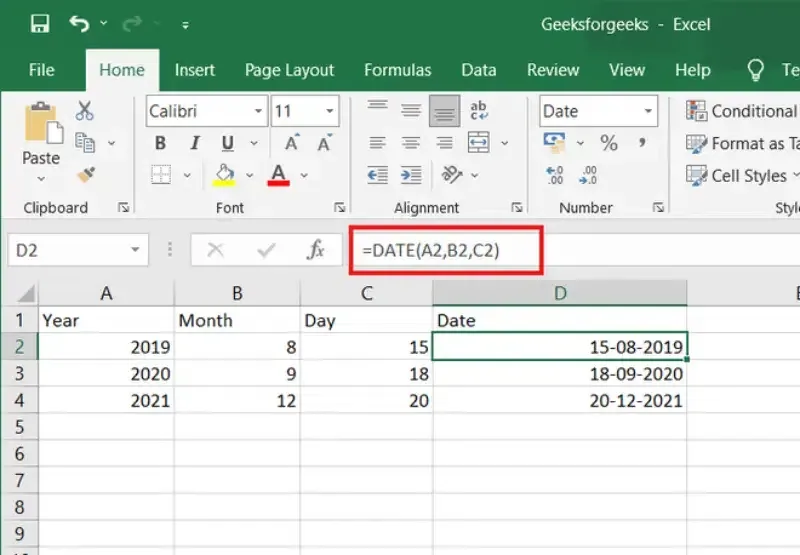Open Merge & Center options arrow
This screenshot has width=800, height=555.
[x=505, y=143]
